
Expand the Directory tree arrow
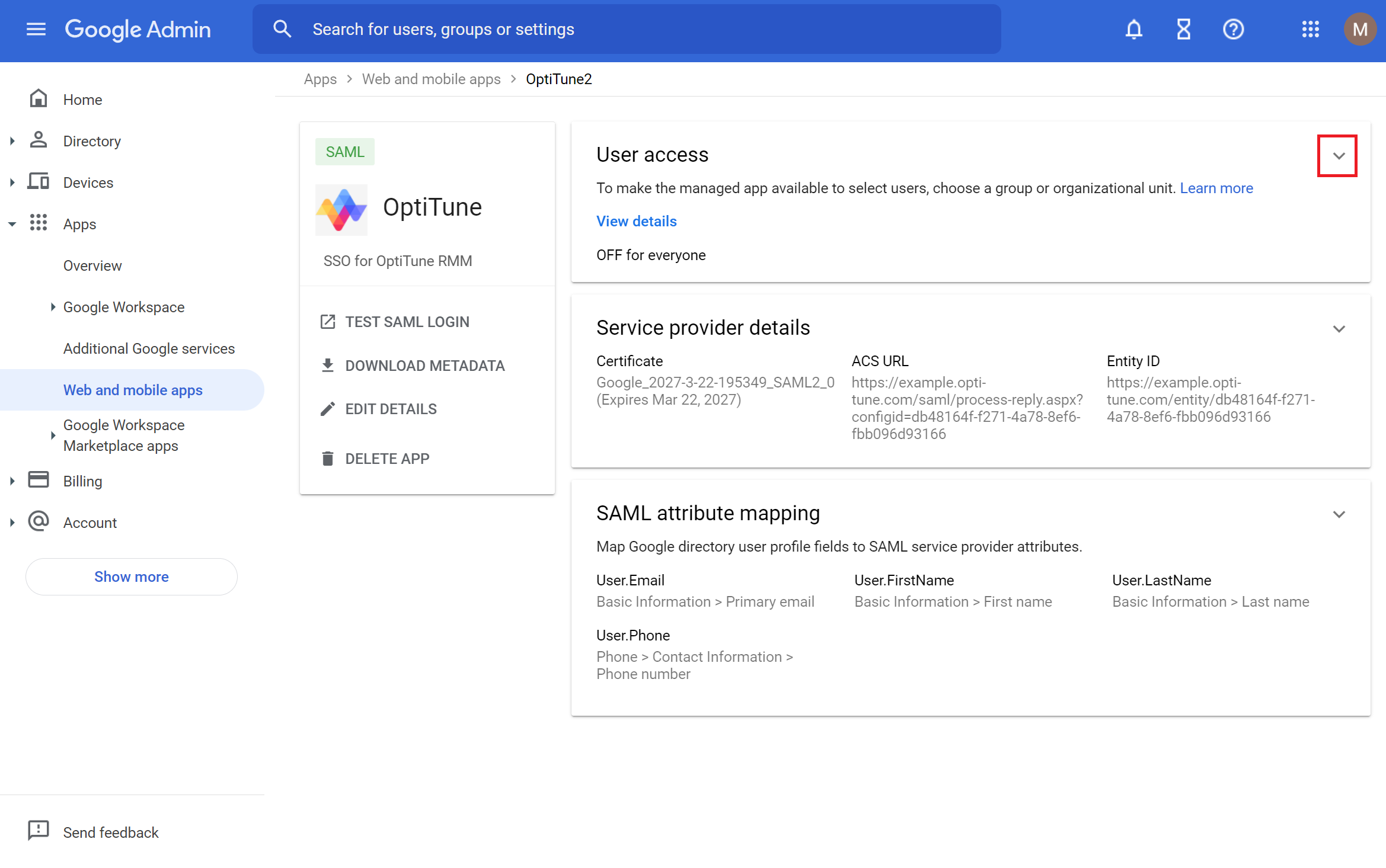pyautogui.click(x=12, y=141)
